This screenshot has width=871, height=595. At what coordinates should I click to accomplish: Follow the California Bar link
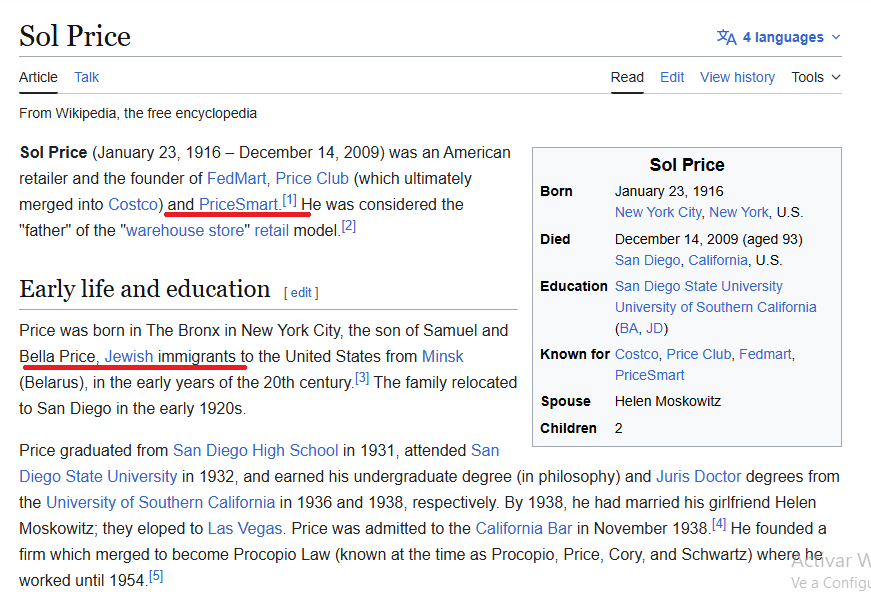pyautogui.click(x=524, y=528)
